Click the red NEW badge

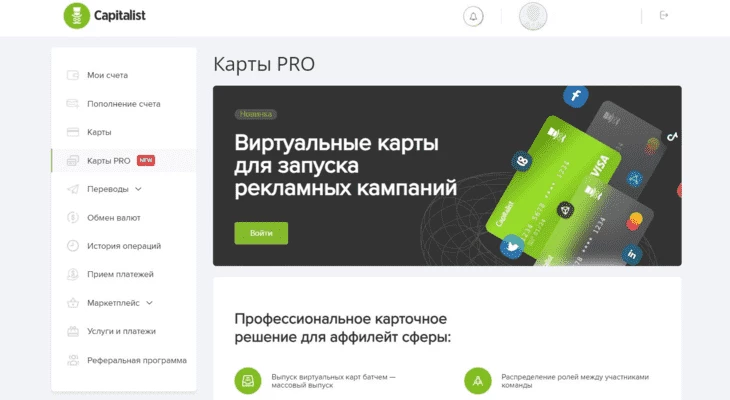pos(146,160)
